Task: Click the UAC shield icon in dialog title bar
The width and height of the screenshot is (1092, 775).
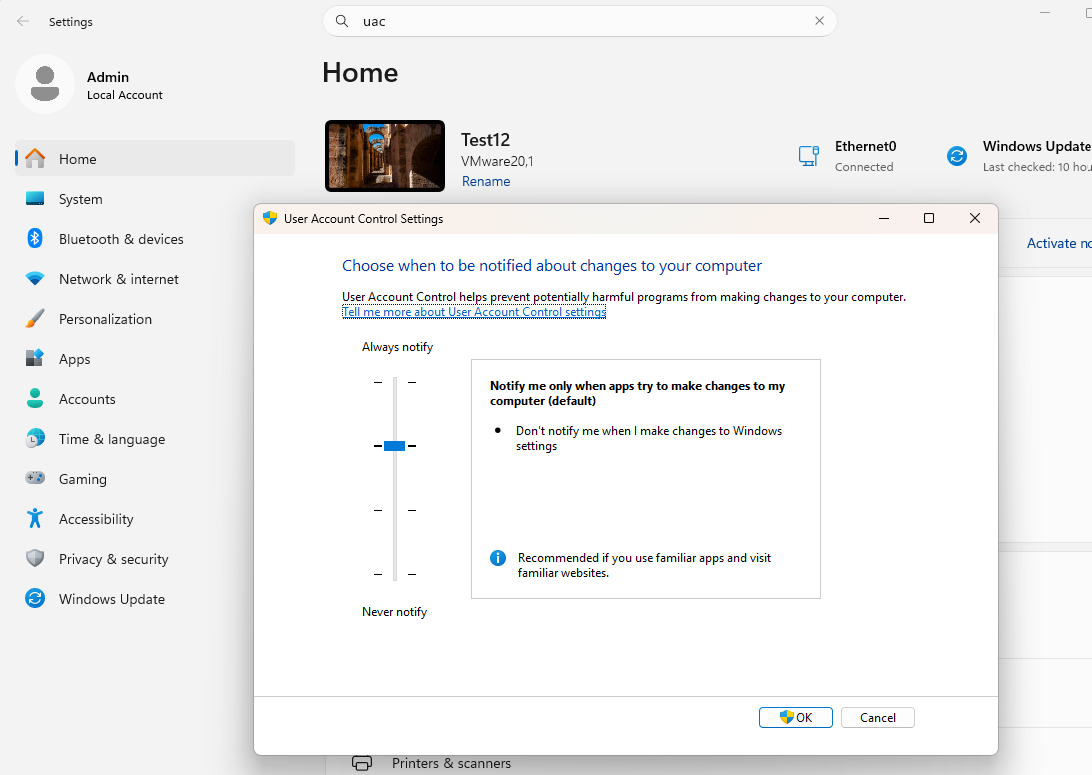Action: click(x=270, y=218)
